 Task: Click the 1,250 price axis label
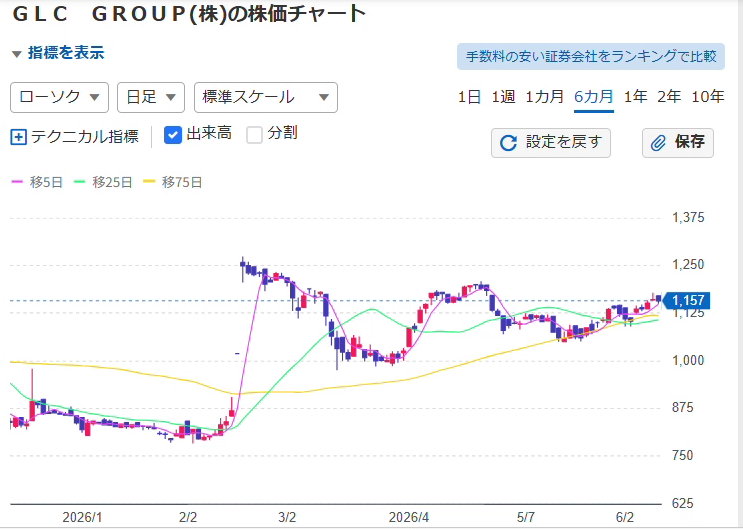click(688, 264)
